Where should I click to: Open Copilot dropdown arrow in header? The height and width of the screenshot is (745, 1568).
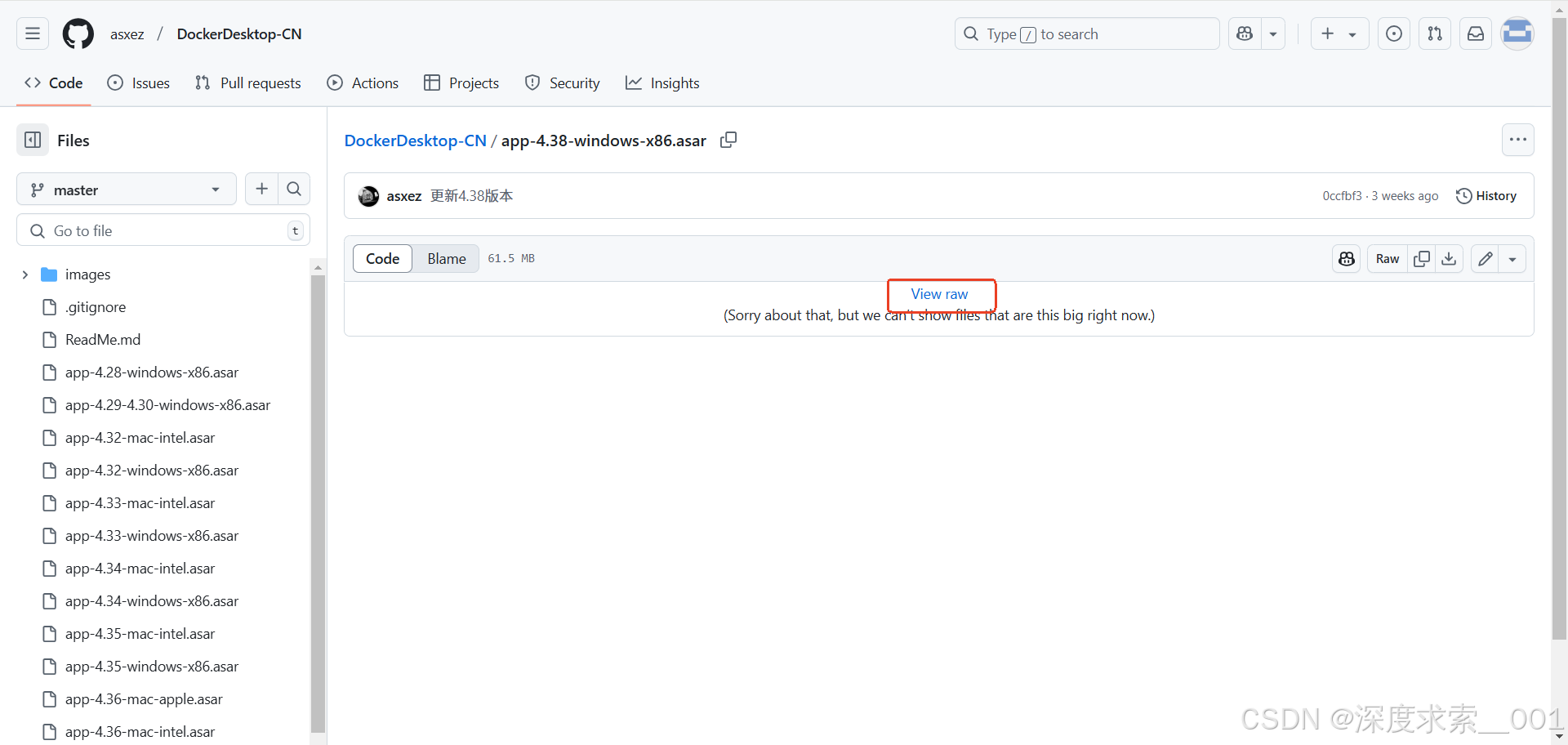(x=1273, y=33)
